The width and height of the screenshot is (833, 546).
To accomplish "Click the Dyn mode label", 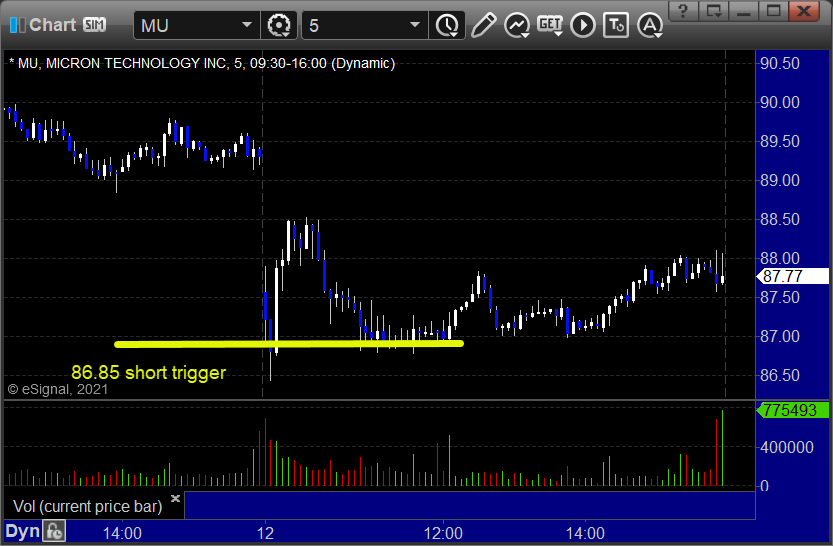I will pos(22,531).
